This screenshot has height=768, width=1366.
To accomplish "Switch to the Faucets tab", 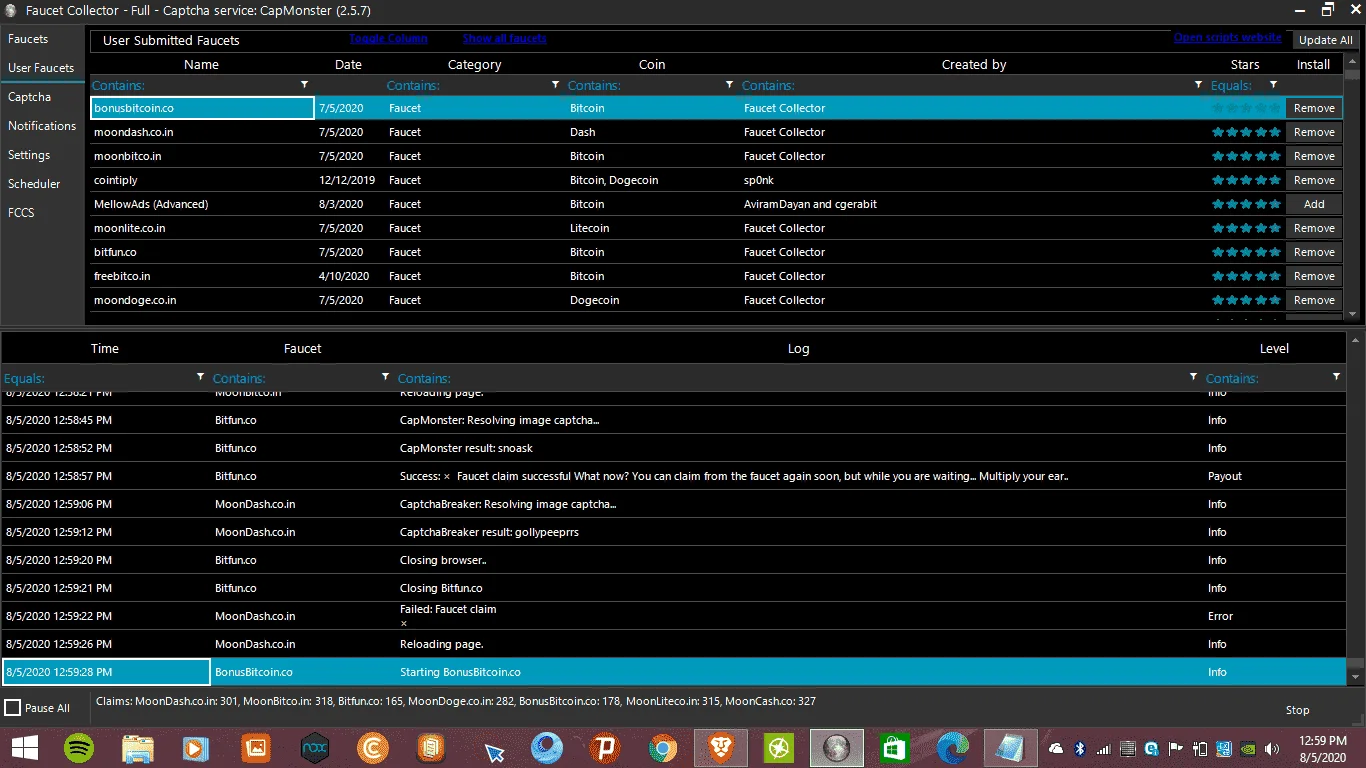I will [42, 39].
